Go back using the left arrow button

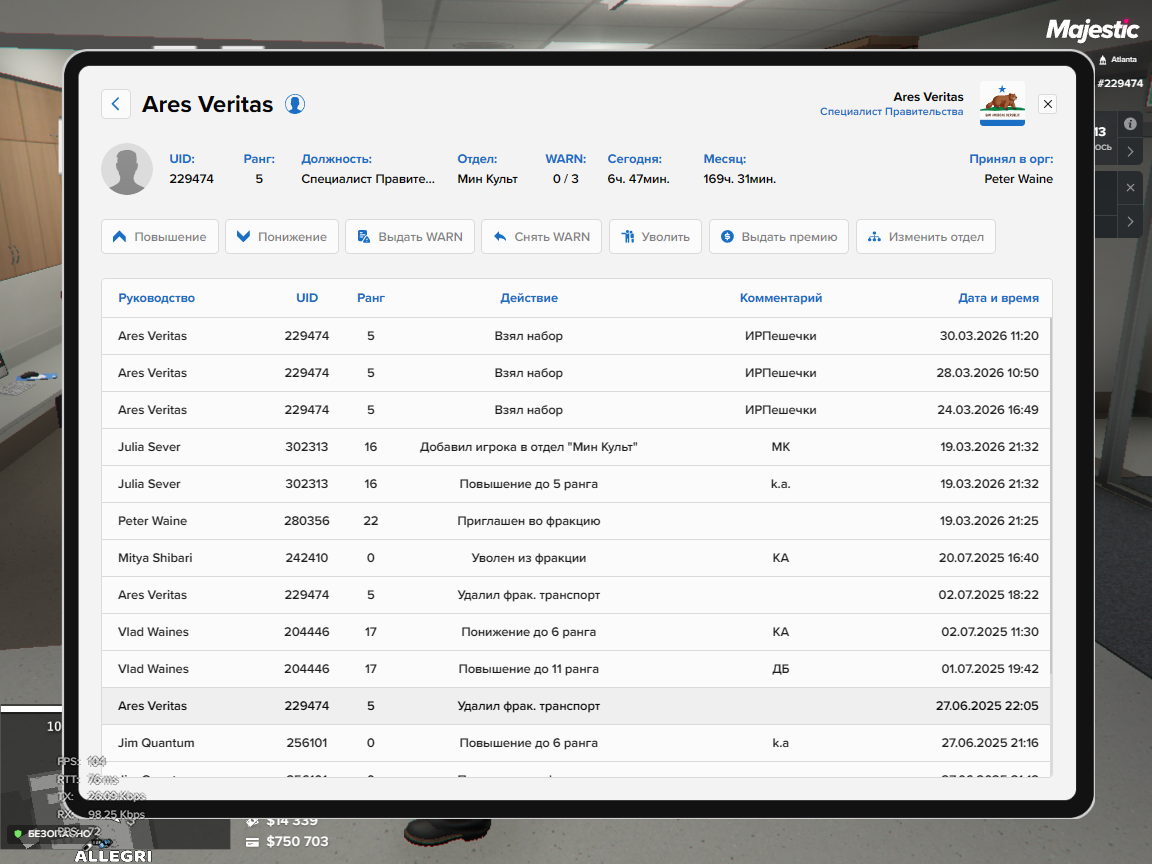click(x=116, y=104)
